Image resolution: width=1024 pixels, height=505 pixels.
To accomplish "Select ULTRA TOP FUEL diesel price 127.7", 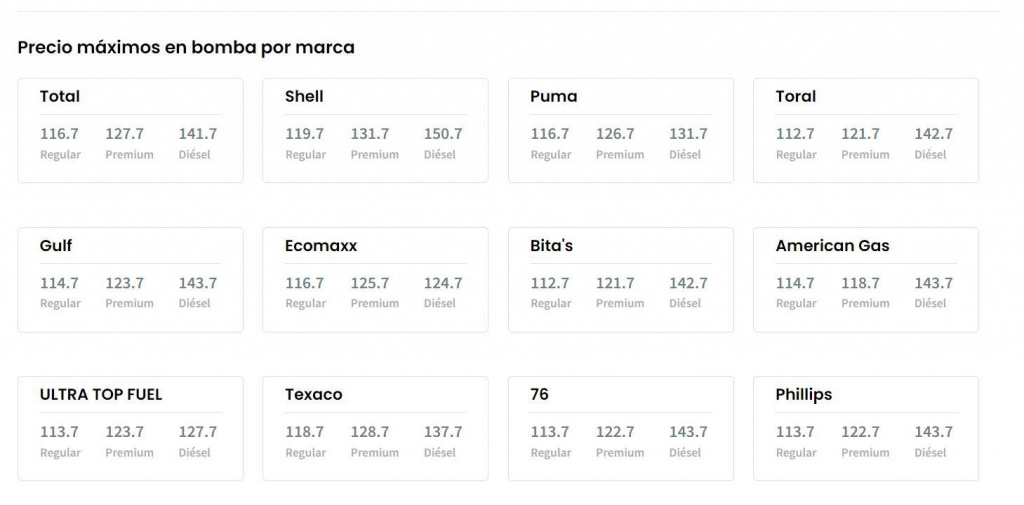I will (198, 432).
